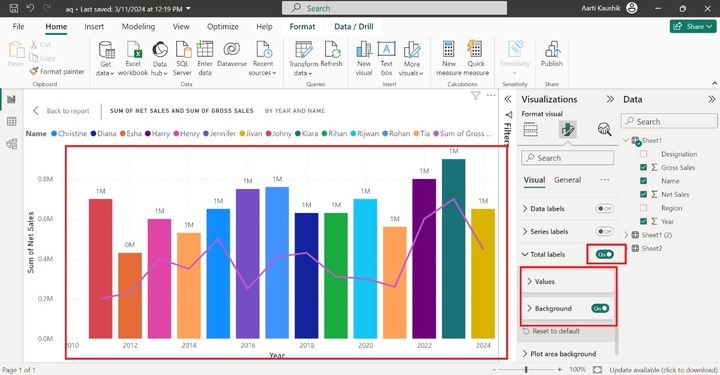Create a Quick measure

[x=476, y=58]
